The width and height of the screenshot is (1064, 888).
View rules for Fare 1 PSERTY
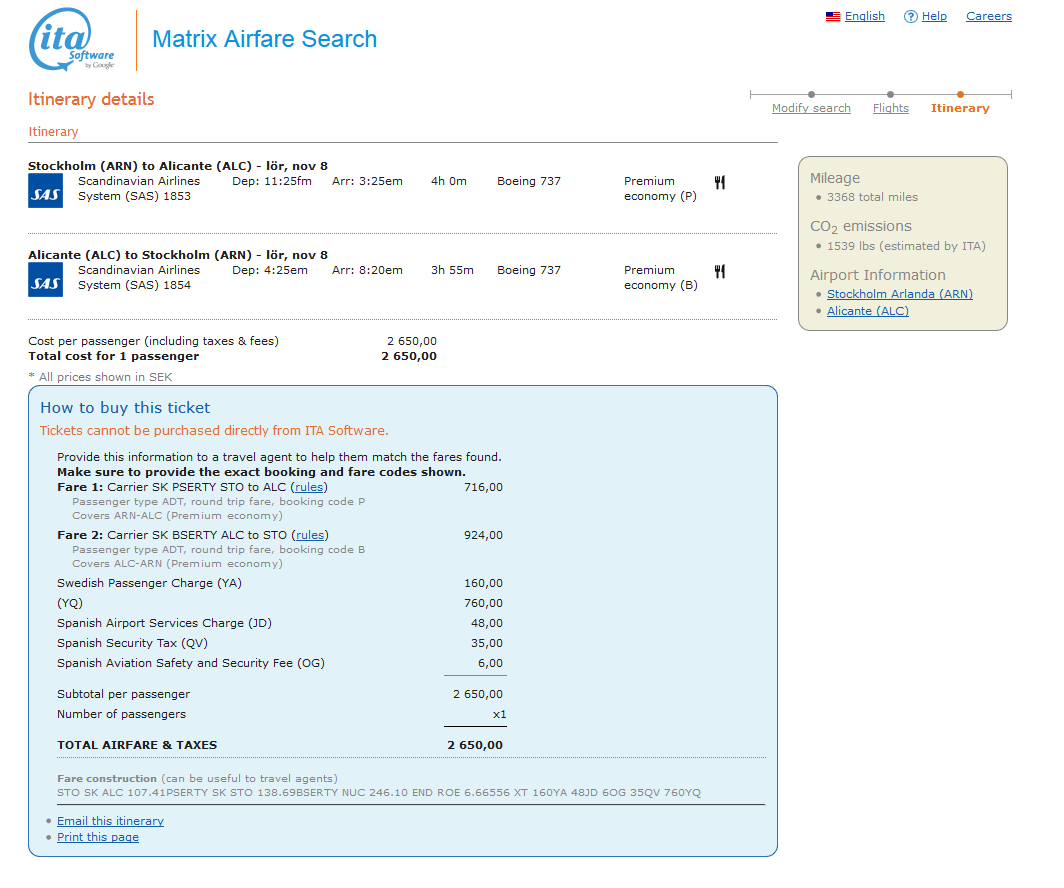pyautogui.click(x=309, y=487)
